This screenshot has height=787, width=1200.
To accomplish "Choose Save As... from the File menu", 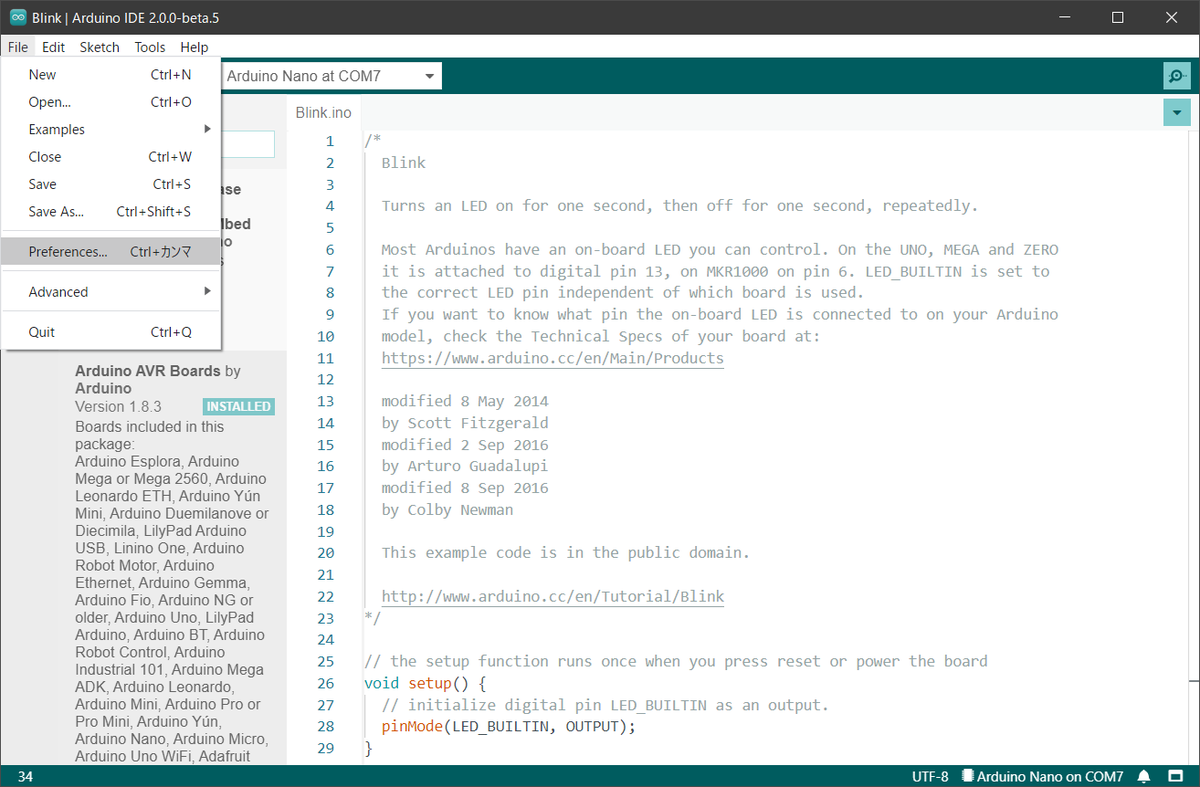I will [110, 212].
